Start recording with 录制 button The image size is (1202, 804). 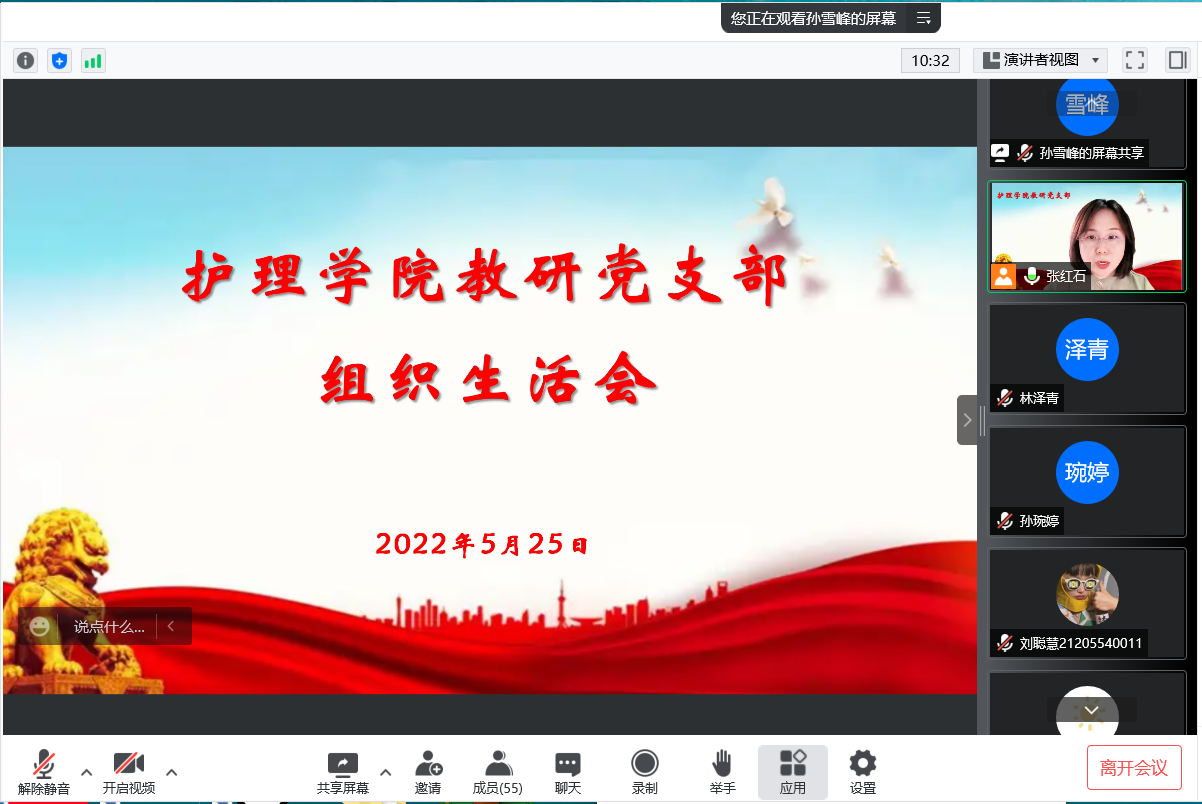645,772
